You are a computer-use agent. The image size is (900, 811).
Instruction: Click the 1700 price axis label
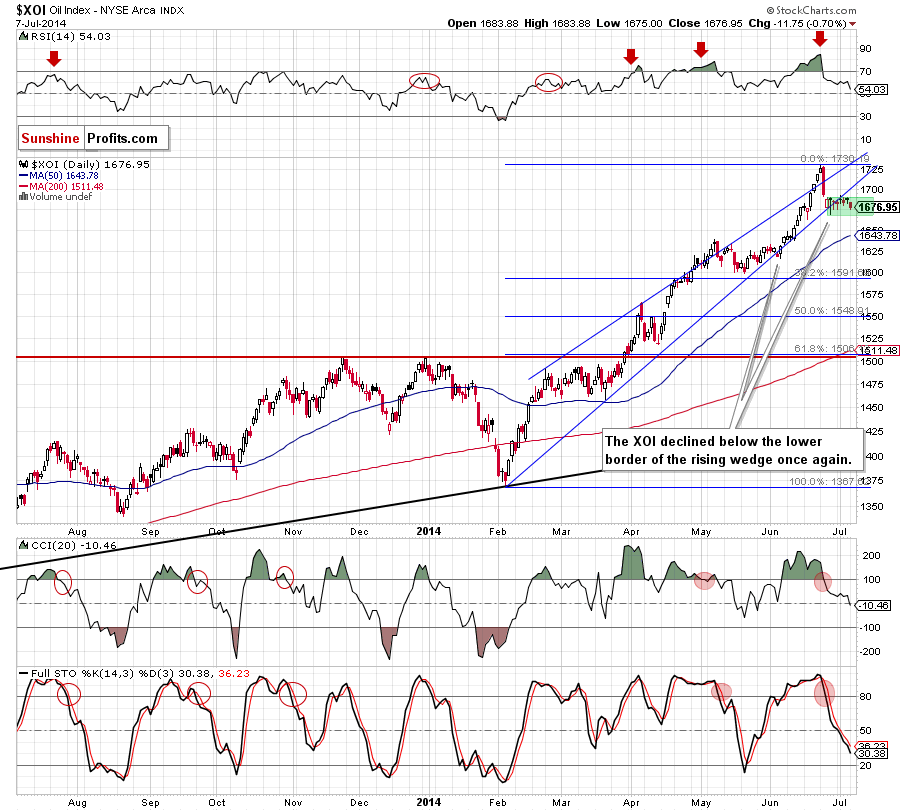[872, 189]
